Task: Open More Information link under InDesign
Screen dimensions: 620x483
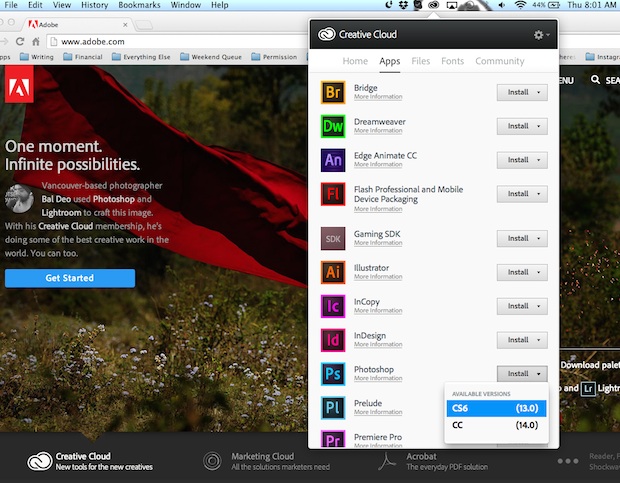Action: click(x=378, y=344)
